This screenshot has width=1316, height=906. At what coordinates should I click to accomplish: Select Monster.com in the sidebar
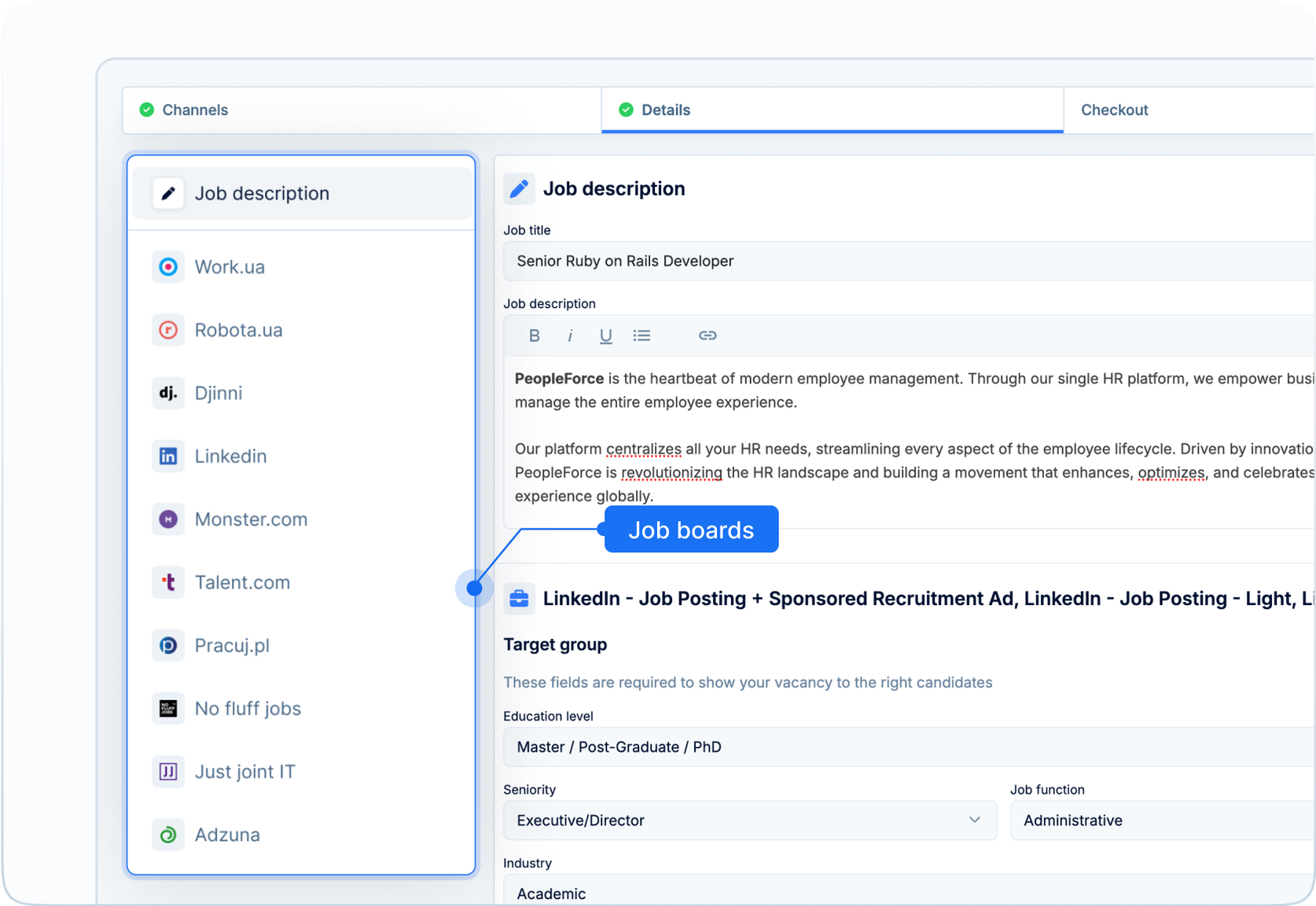point(301,519)
